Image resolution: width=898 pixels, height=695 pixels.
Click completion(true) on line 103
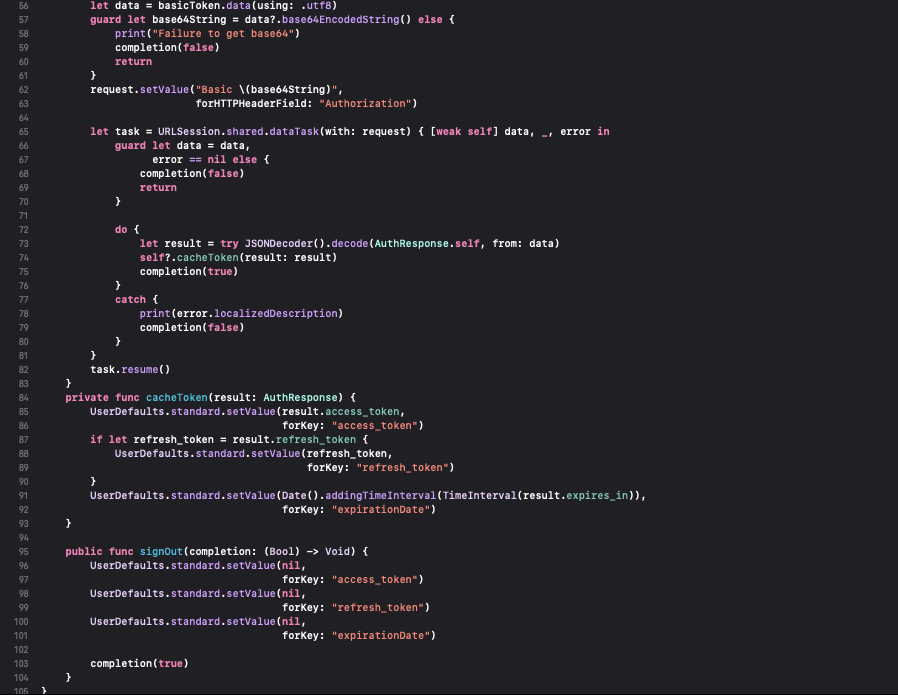(139, 664)
